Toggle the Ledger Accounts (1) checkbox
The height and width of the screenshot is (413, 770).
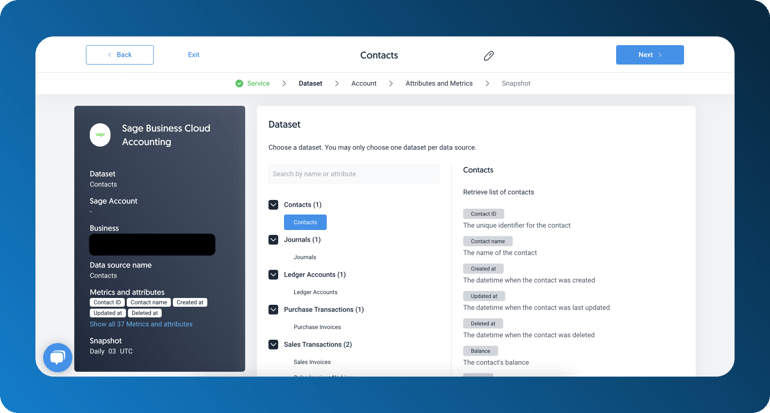point(273,275)
